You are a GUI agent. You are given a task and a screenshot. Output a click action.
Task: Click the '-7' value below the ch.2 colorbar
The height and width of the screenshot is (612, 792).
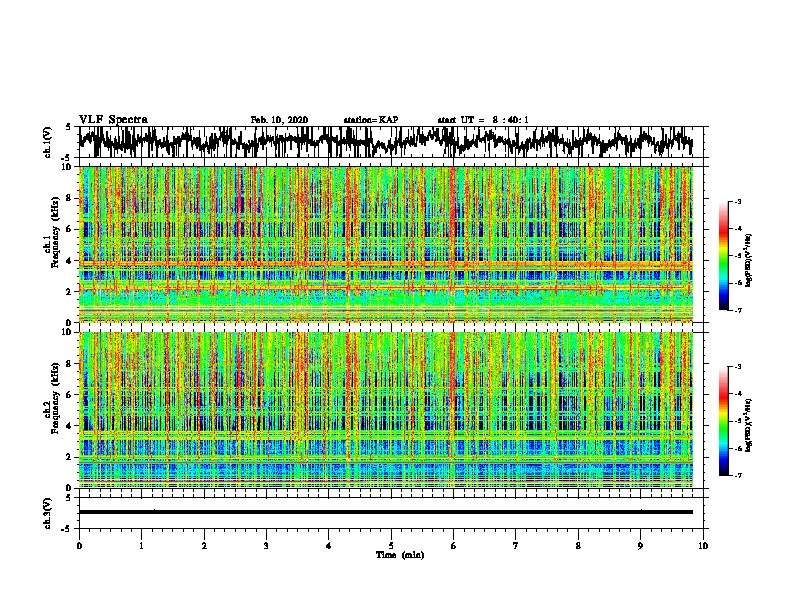click(738, 475)
